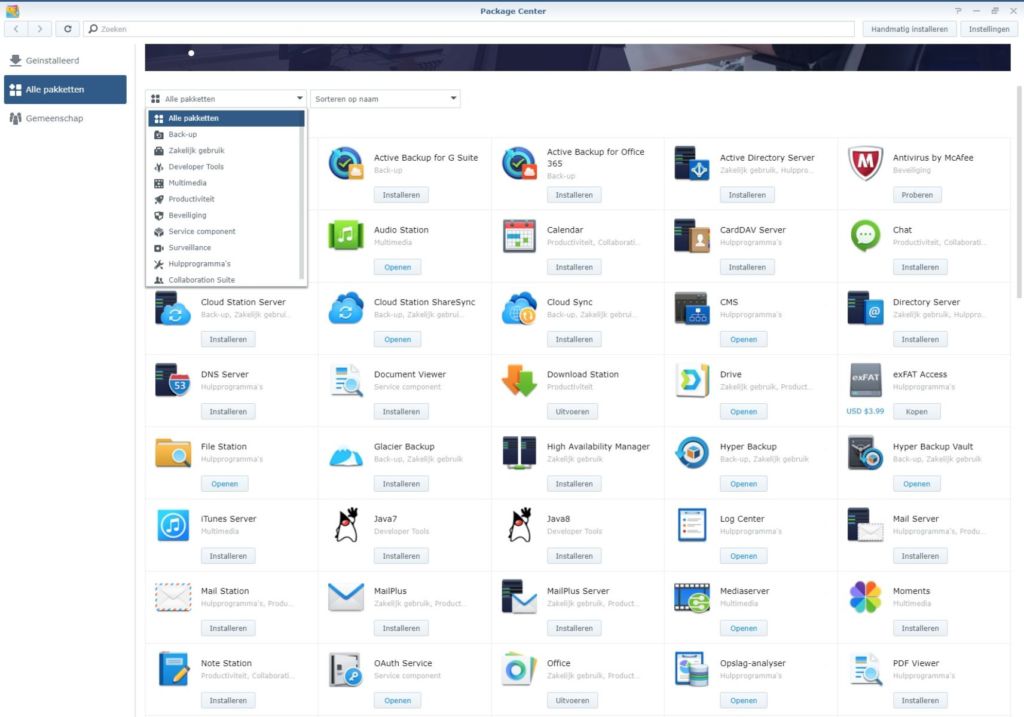1024x717 pixels.
Task: Choose Service component category
Action: (x=226, y=232)
